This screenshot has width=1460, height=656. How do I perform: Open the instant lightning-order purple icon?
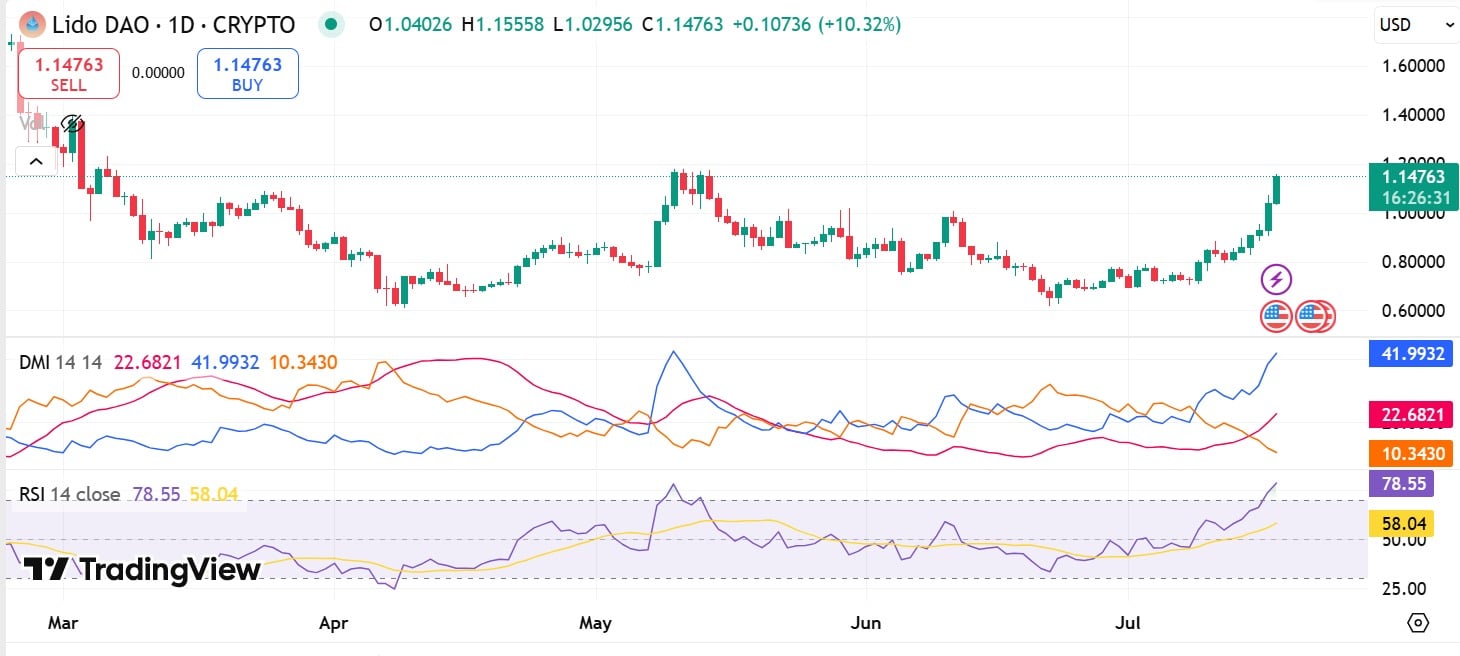[1276, 278]
